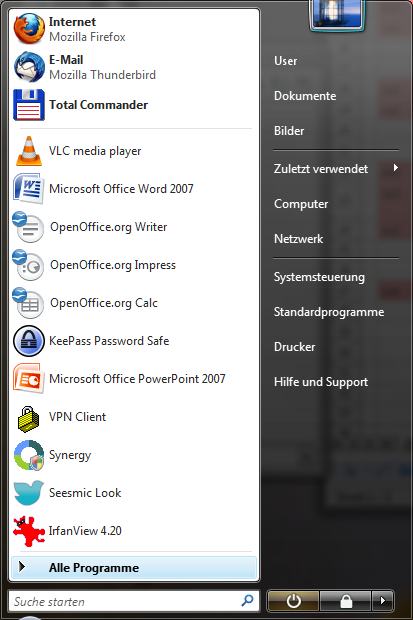
Task: Open Dokumente folder
Action: [305, 96]
